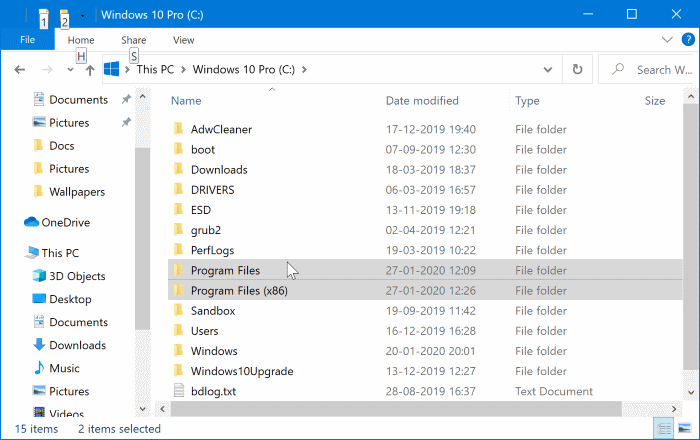Screen dimensions: 700x440
Task: Open the View ribbon tab
Action: point(183,40)
